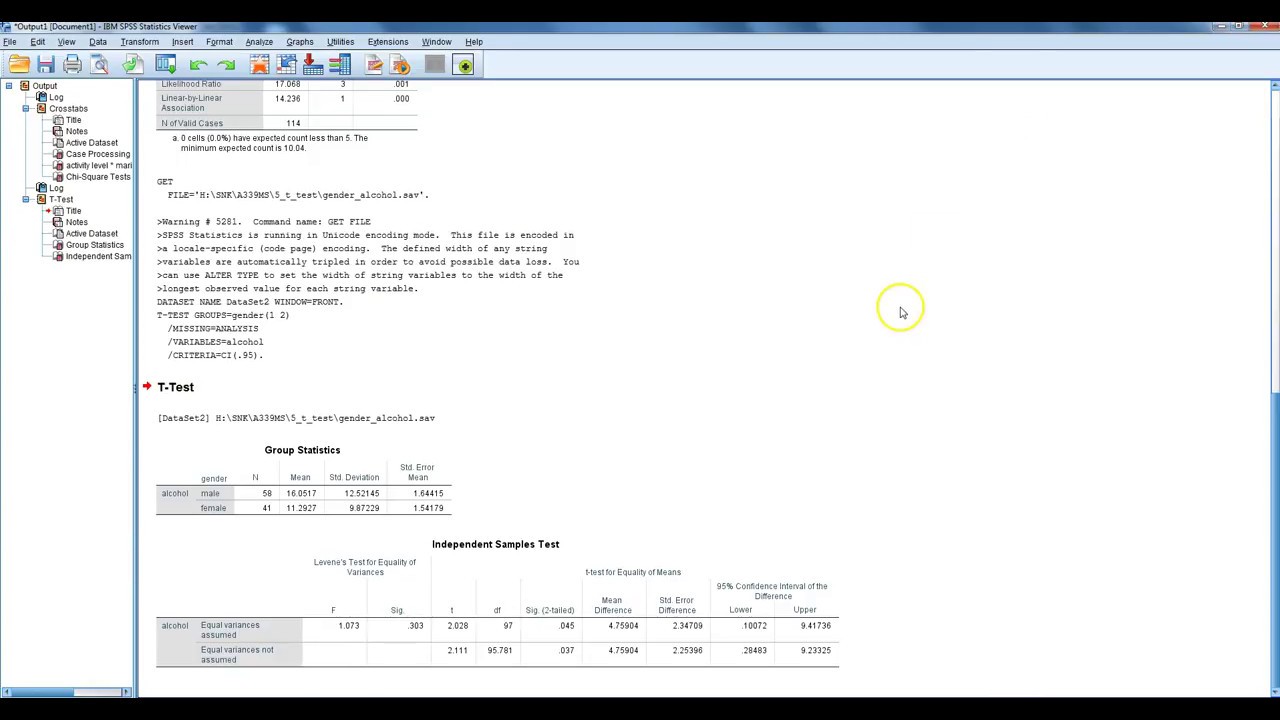Select Notes under T-Test in outline
1280x720 pixels.
coord(76,222)
